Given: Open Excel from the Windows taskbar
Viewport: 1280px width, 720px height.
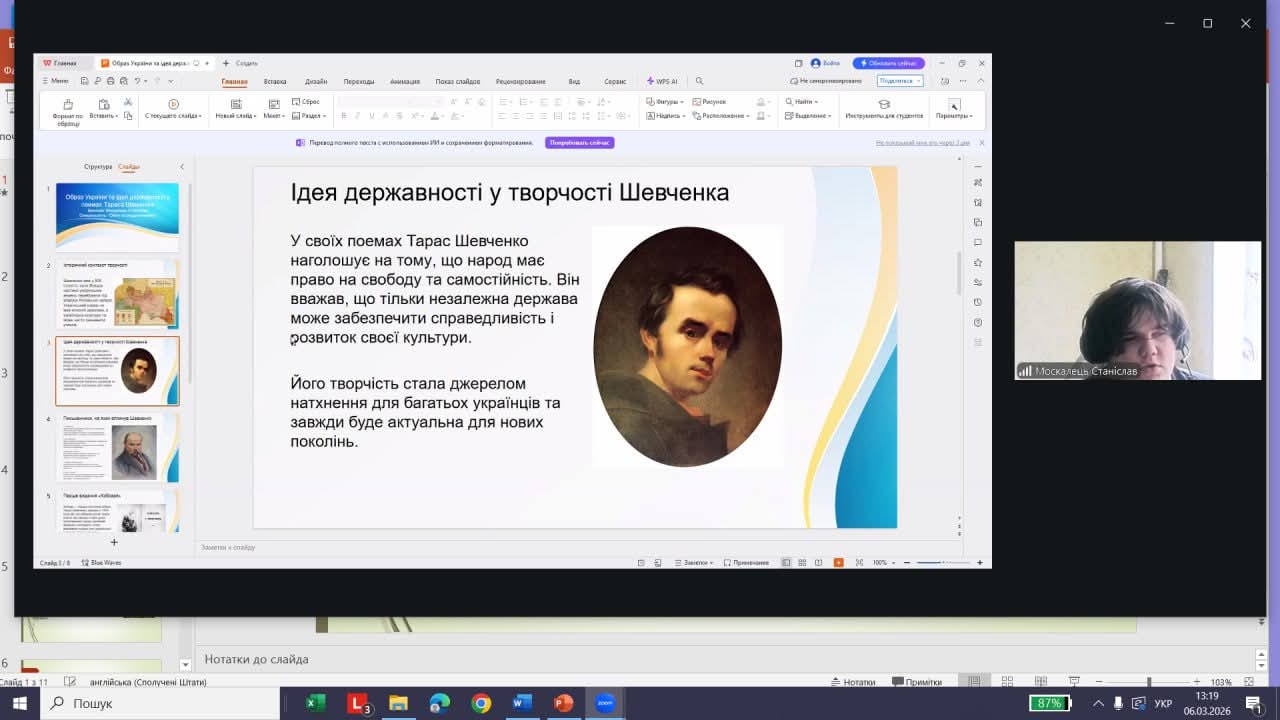Looking at the screenshot, I should point(315,703).
